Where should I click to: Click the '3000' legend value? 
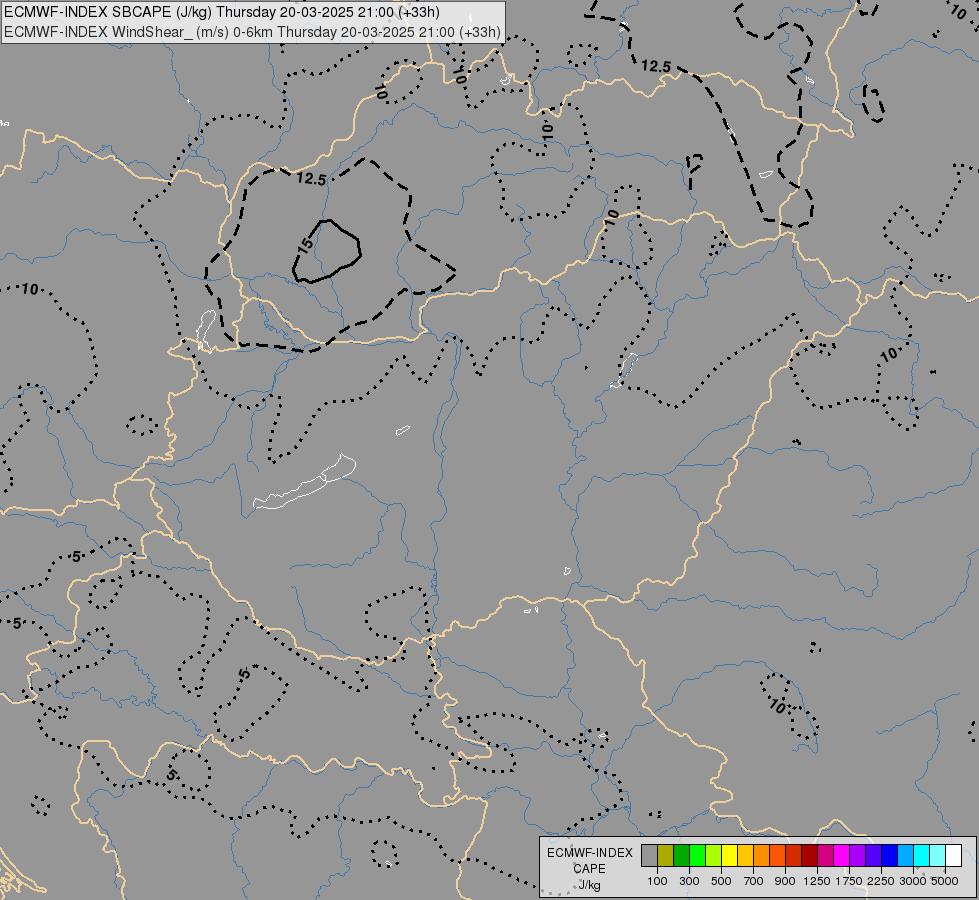click(913, 881)
